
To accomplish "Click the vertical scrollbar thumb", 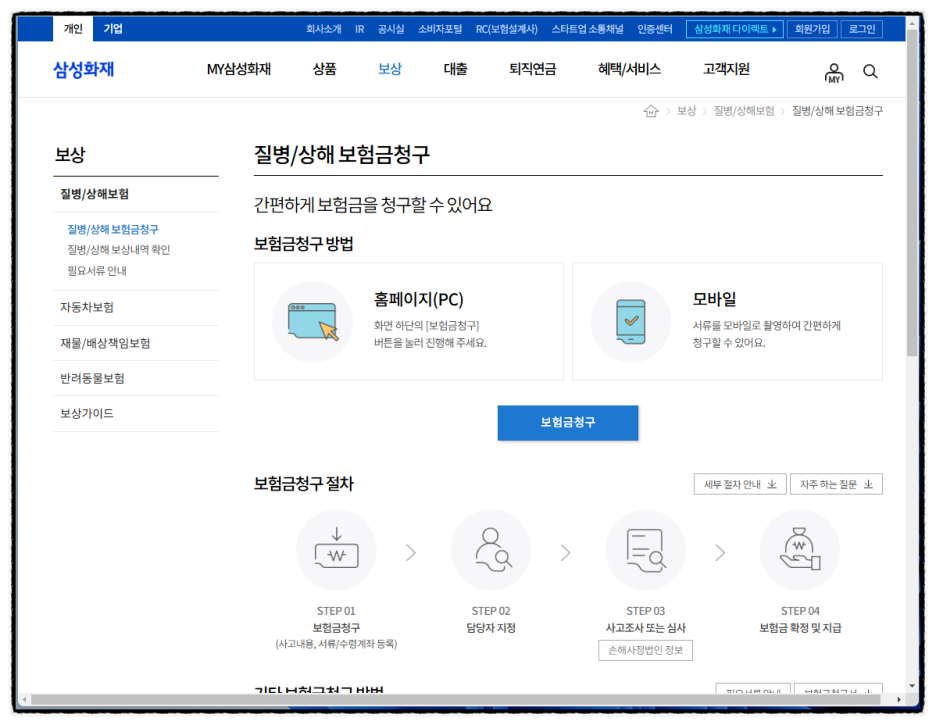I will point(912,192).
